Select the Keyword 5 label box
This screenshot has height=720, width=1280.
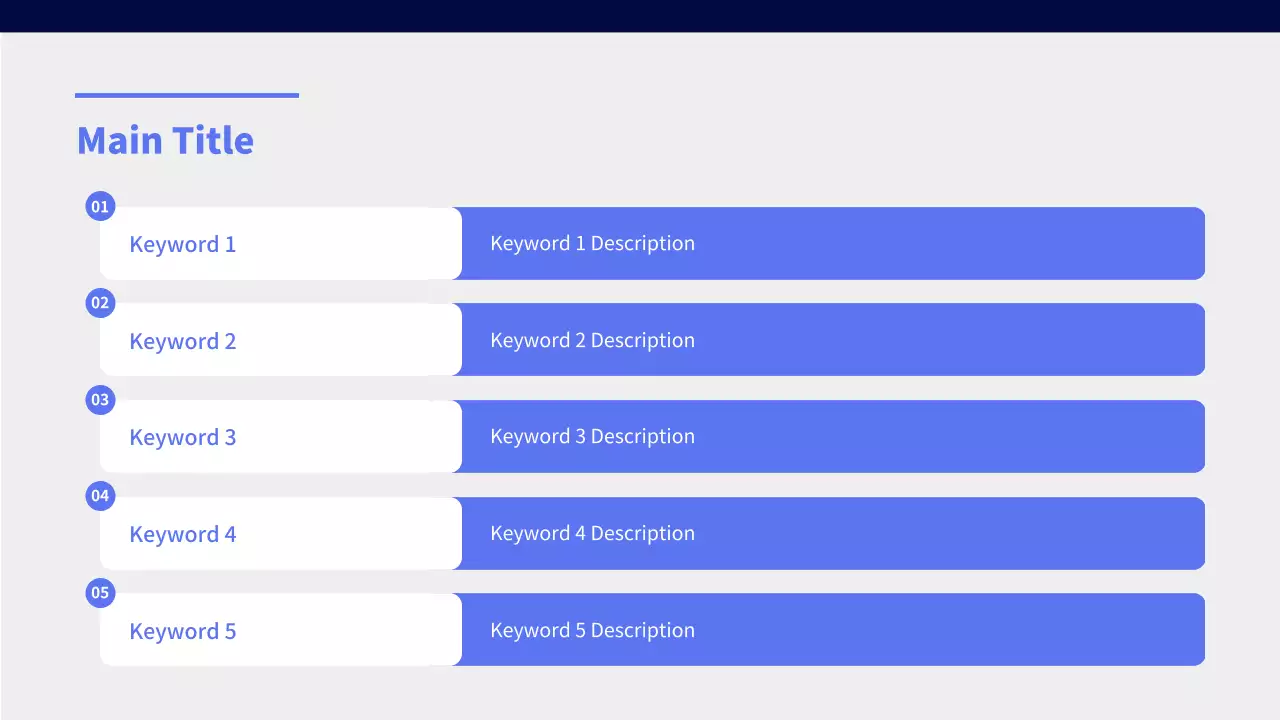(x=280, y=631)
